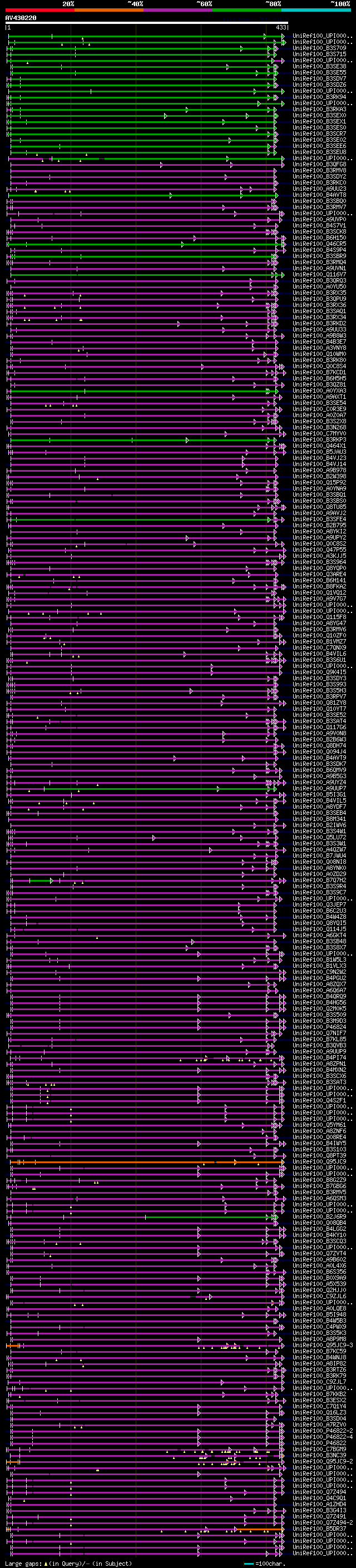Open the UniRef100_Q7ZVT4 hit
This screenshot has height=1568, width=356.
coord(319,1253)
